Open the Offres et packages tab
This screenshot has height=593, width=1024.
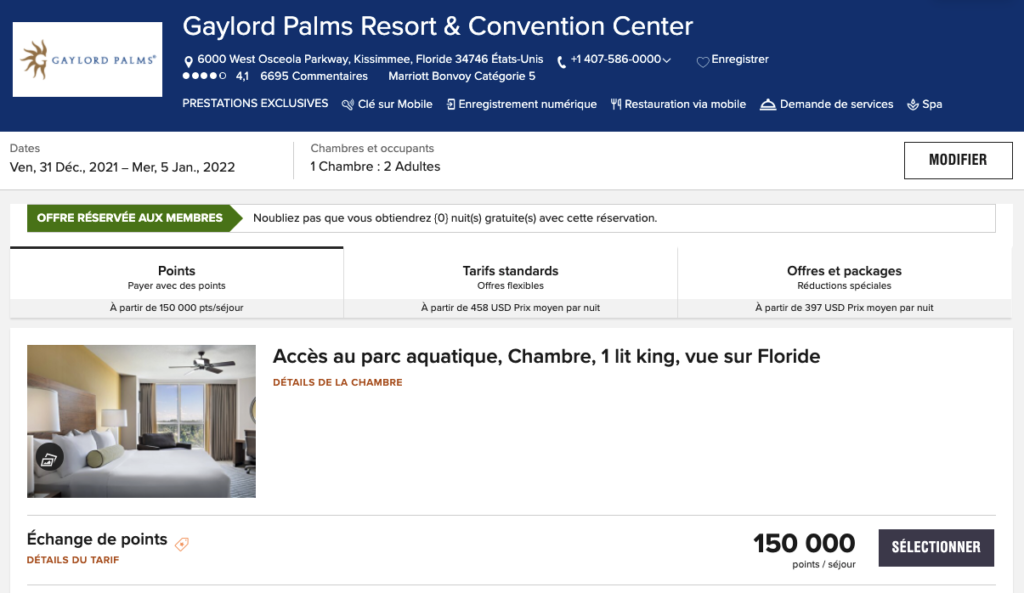click(x=844, y=277)
